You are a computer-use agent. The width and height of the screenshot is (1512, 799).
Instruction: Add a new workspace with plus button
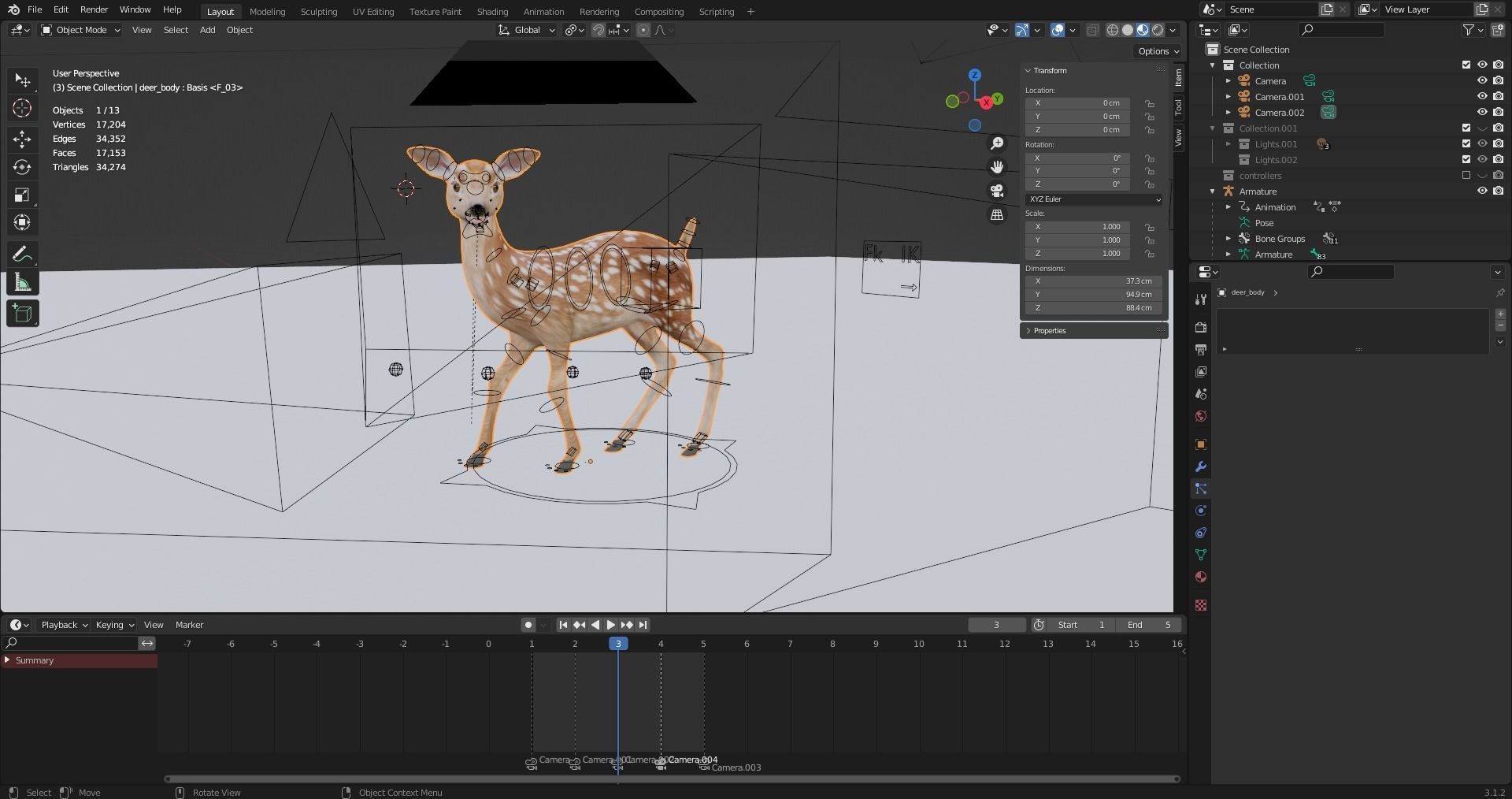click(750, 11)
